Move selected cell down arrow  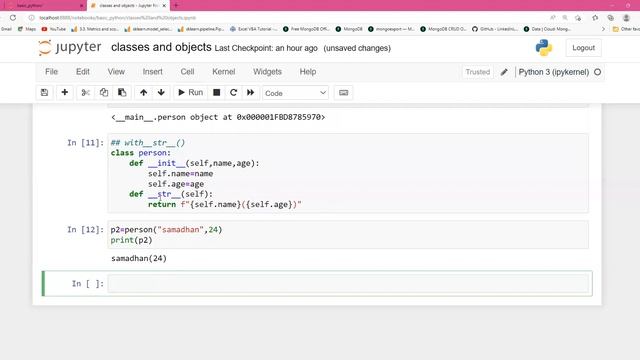point(161,93)
